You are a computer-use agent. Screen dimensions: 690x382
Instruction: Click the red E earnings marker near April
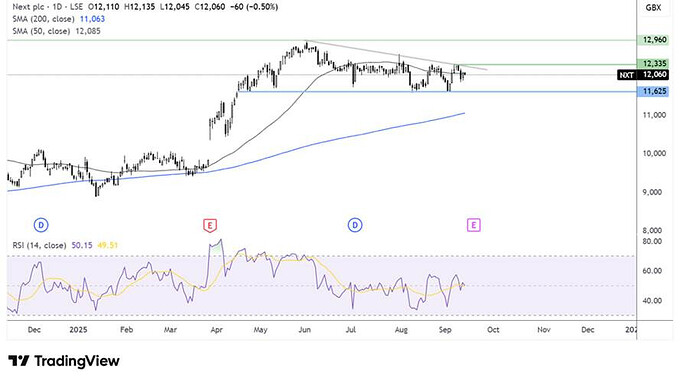[210, 226]
